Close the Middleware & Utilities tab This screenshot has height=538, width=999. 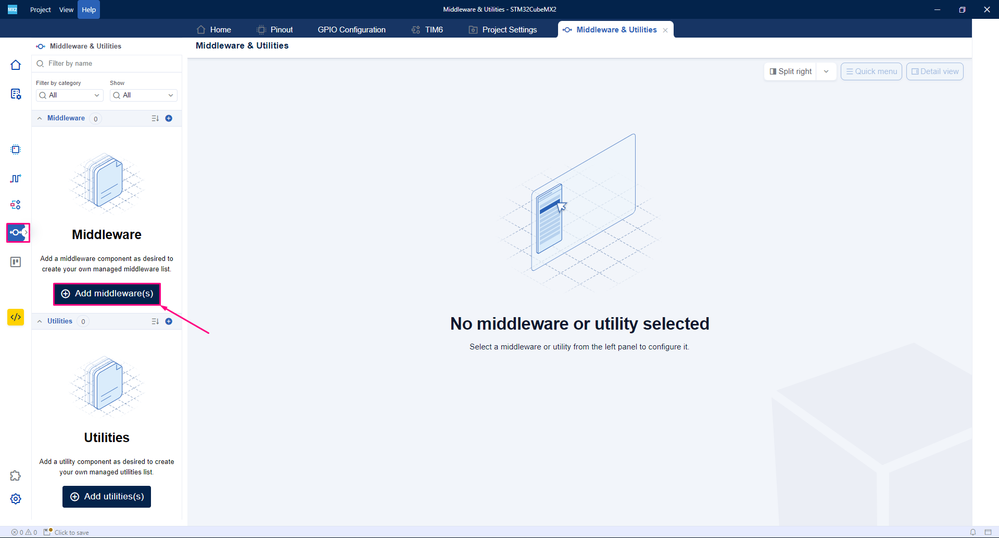[665, 30]
